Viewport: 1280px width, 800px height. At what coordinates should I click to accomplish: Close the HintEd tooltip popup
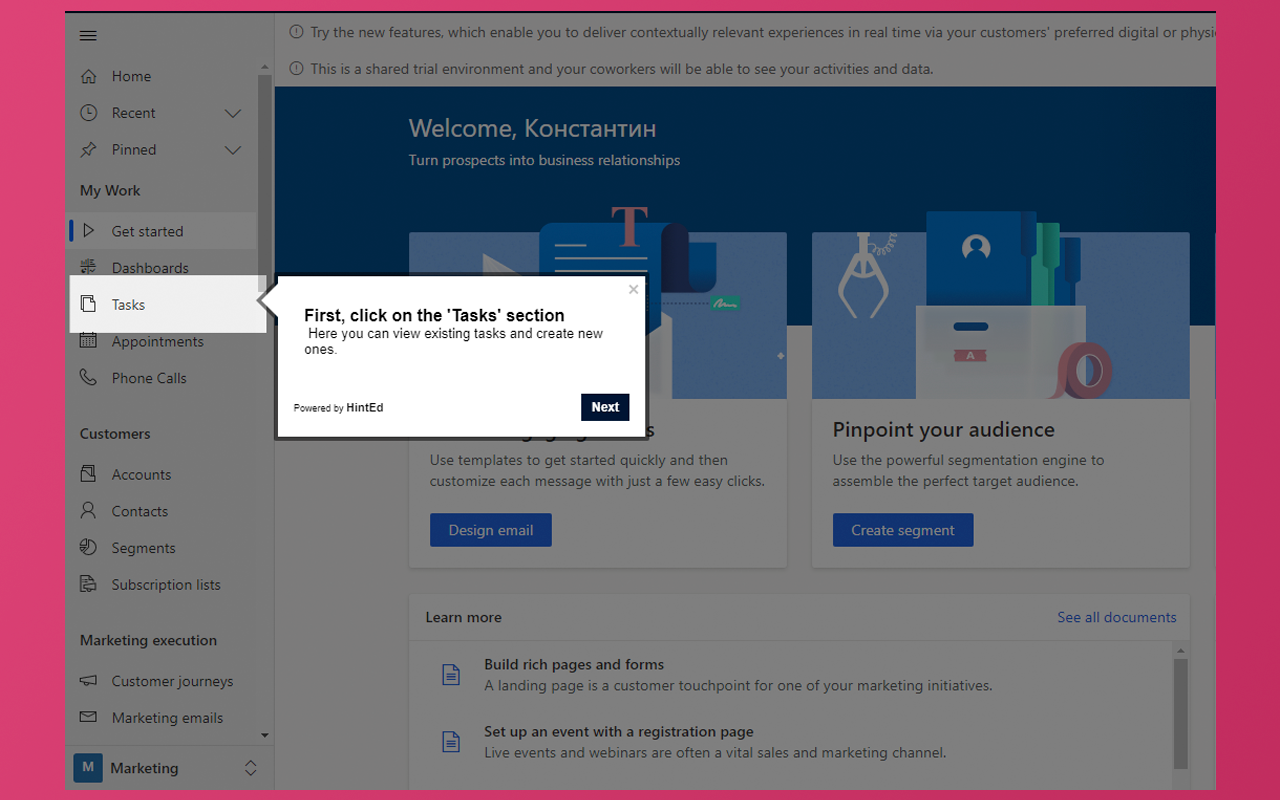click(633, 290)
